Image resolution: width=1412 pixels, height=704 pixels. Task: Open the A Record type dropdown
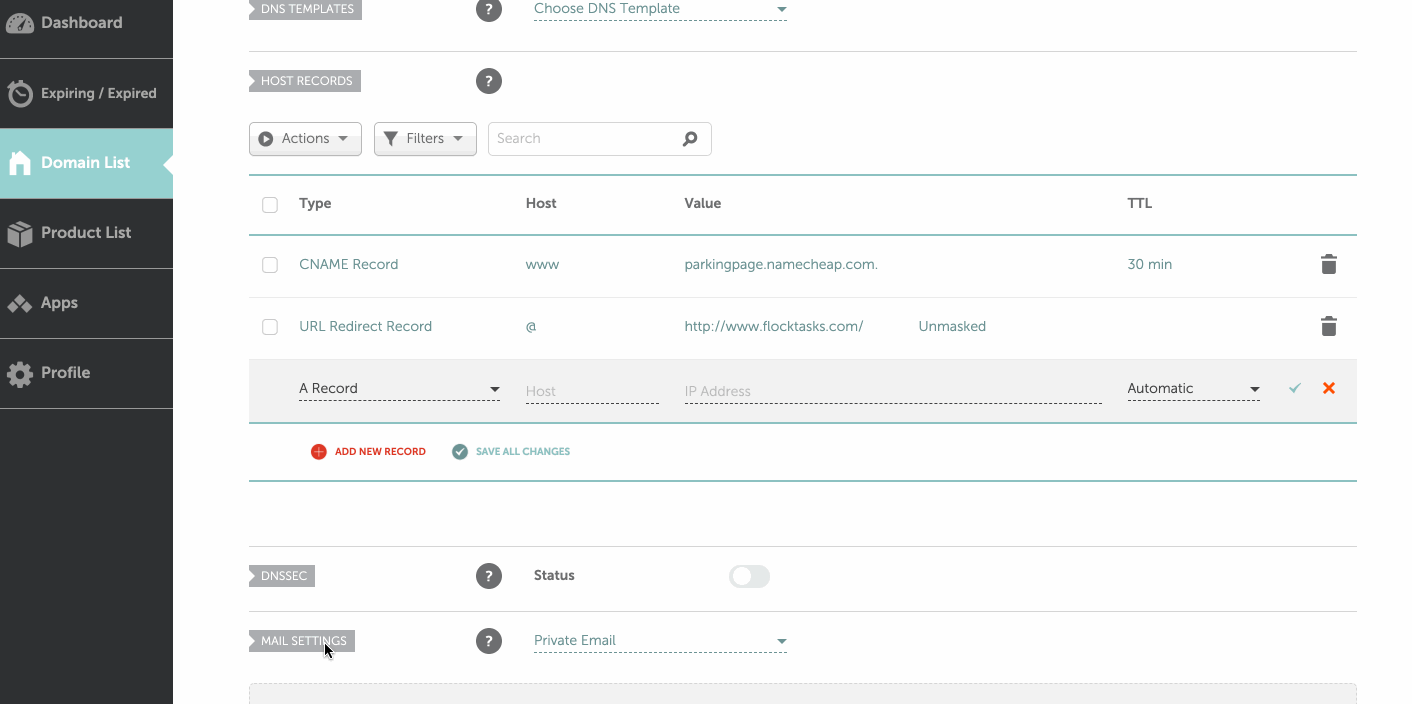(x=399, y=389)
